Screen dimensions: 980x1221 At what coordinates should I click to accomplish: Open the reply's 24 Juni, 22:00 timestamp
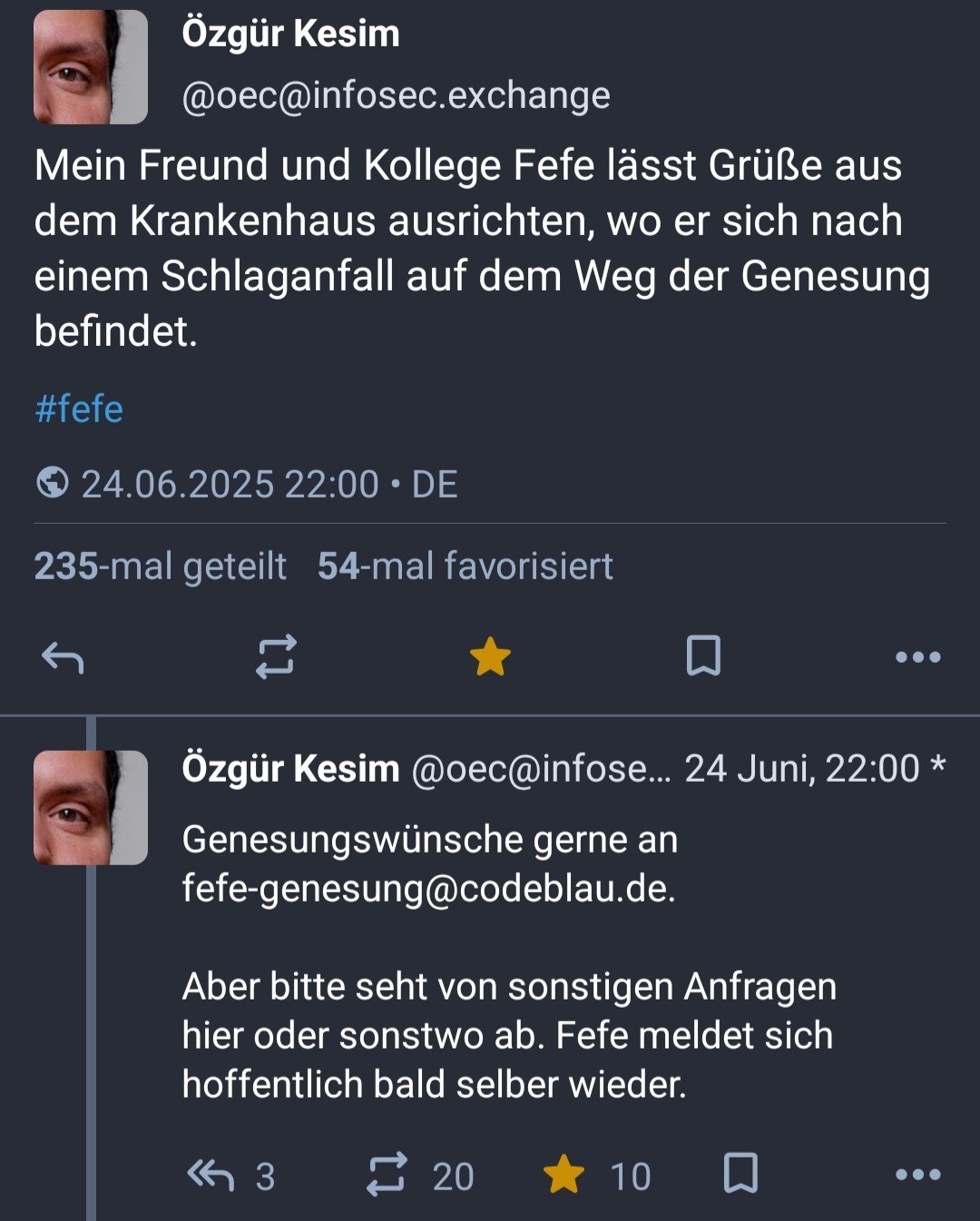coord(802,769)
